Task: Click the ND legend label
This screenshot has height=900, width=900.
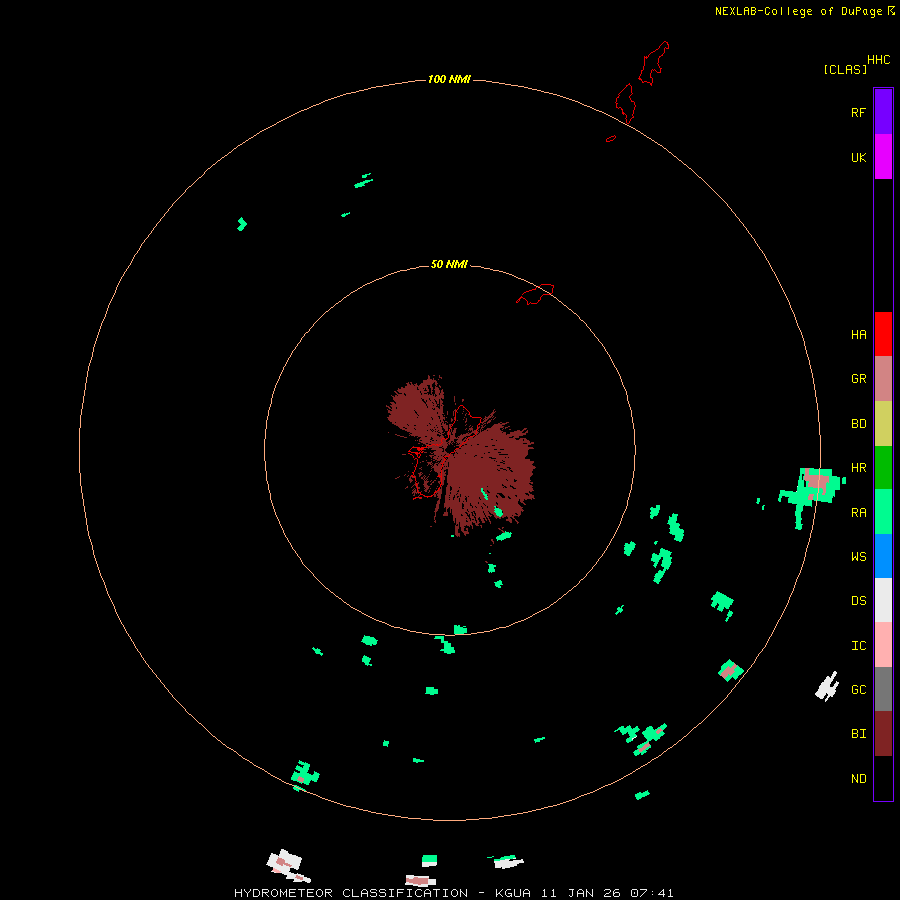Action: (x=859, y=778)
